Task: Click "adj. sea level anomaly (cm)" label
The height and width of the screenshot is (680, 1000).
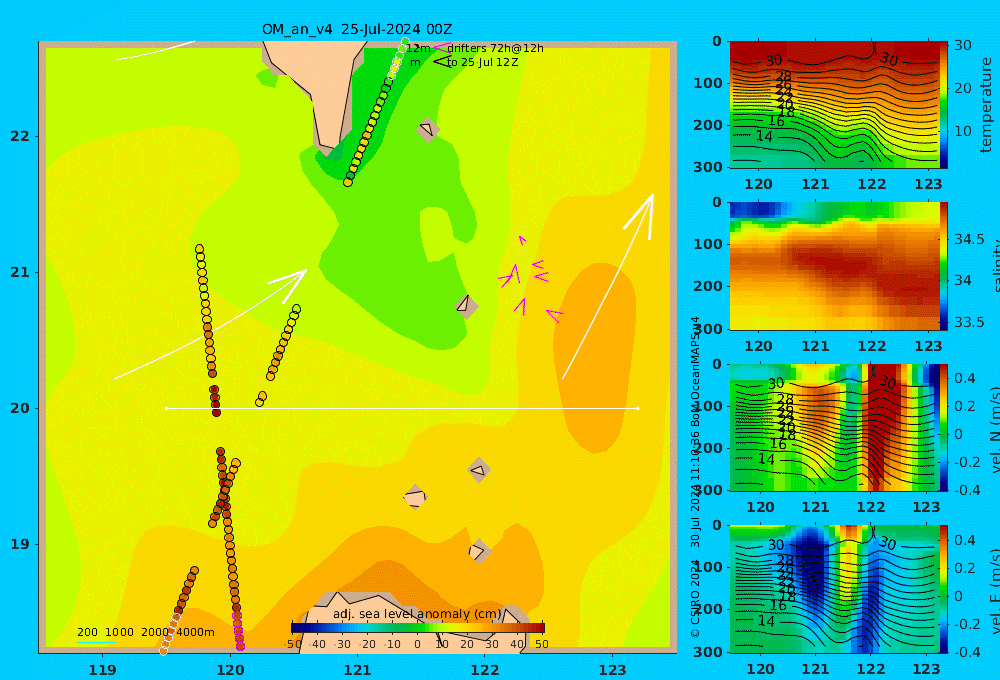Action: [417, 614]
